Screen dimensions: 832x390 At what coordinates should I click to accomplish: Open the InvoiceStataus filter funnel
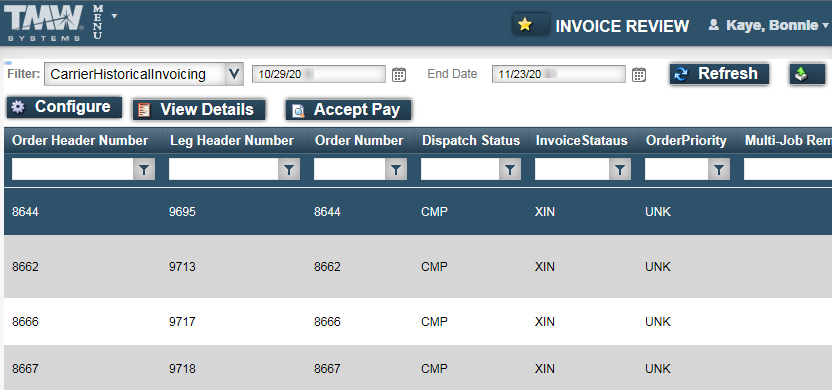click(620, 170)
